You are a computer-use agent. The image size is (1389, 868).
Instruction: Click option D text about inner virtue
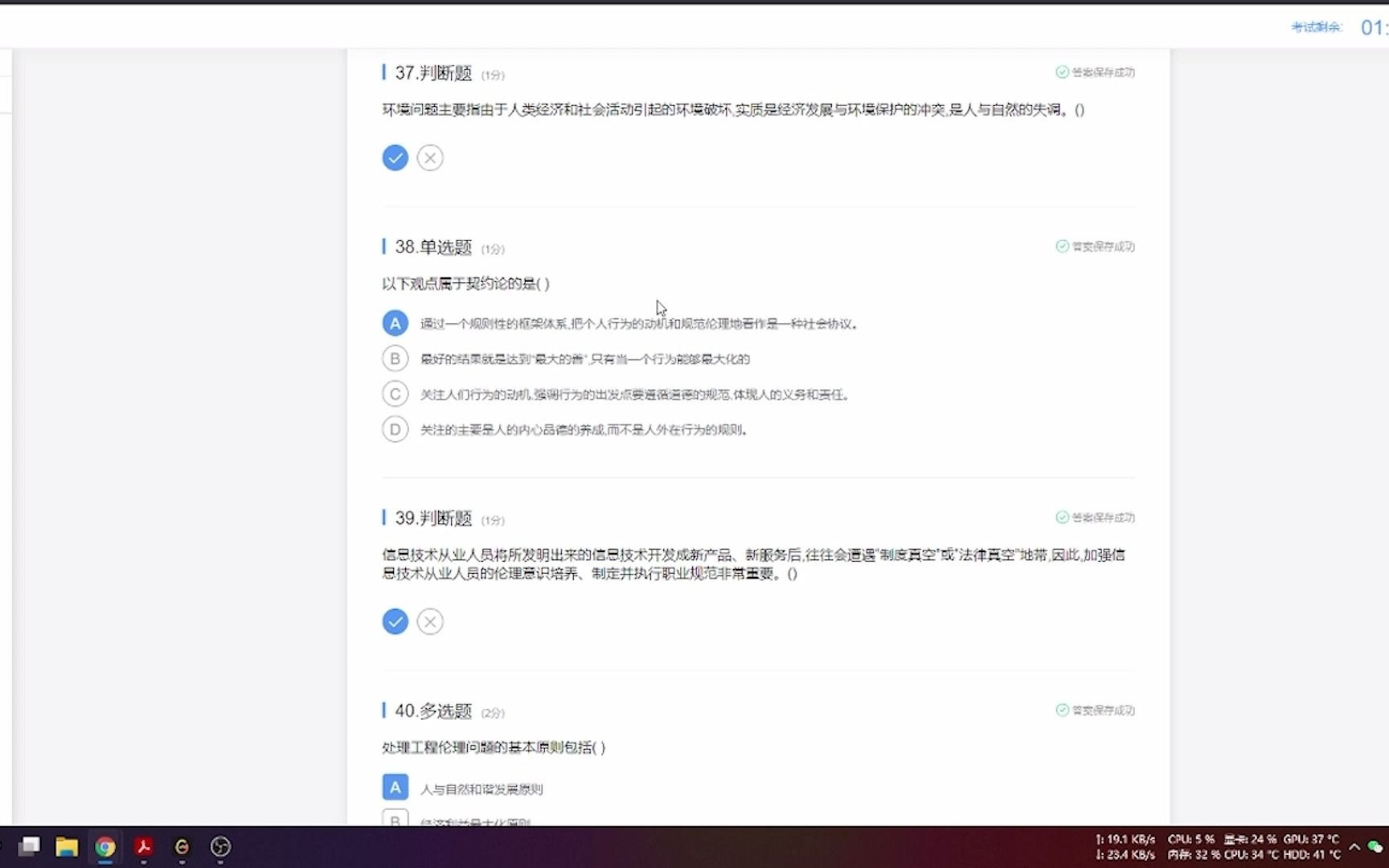(x=584, y=430)
